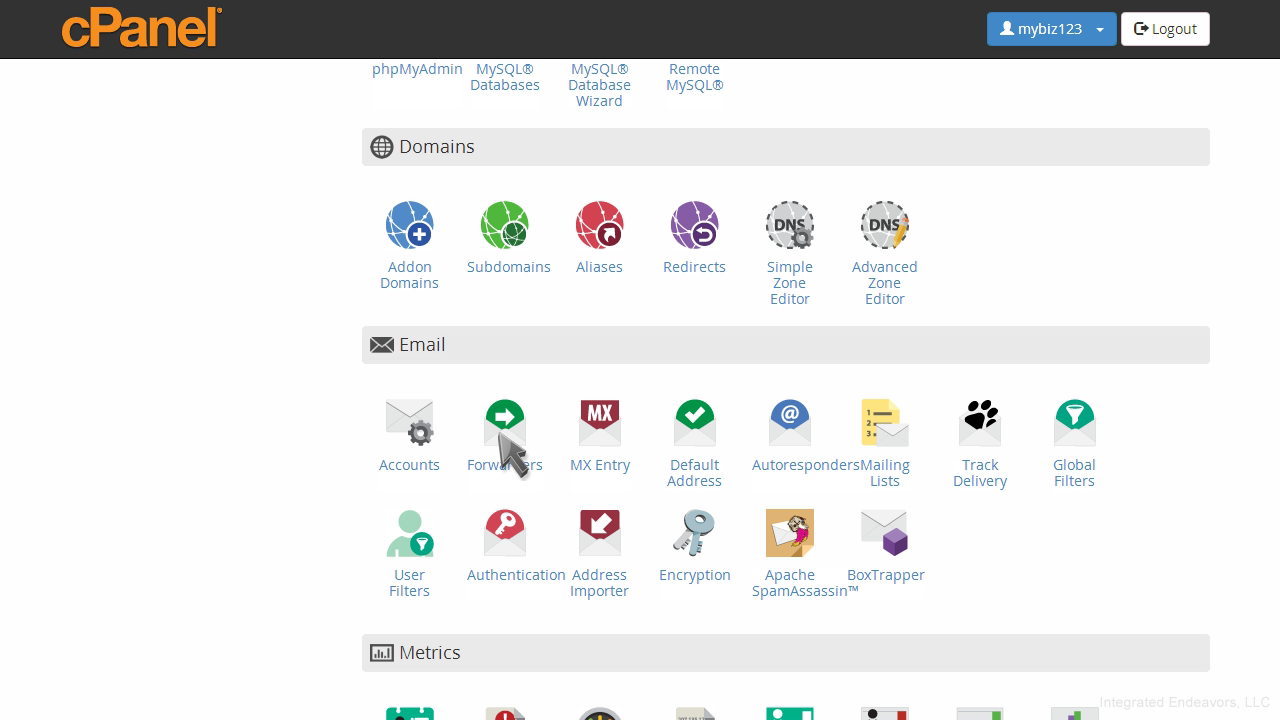1280x720 pixels.
Task: Click the Remote MySQL link
Action: [694, 77]
